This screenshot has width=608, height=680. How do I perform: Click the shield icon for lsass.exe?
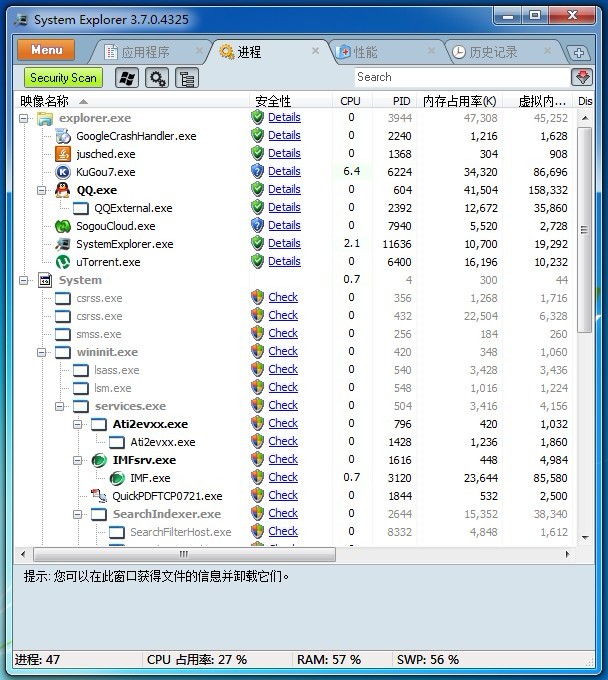pos(258,369)
